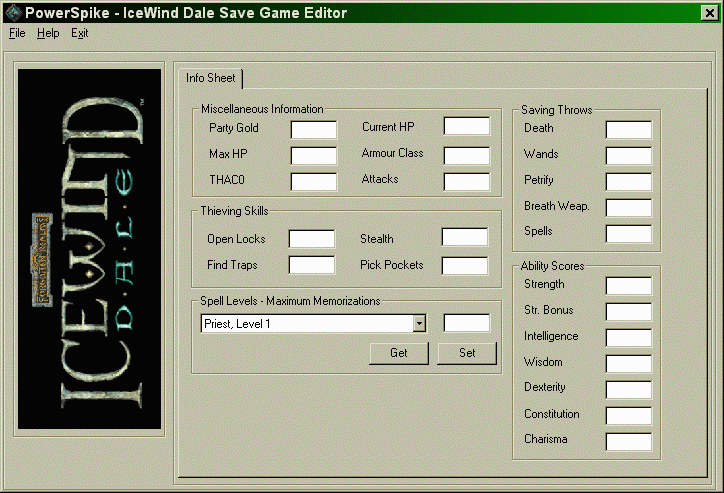Click the Wisdom ability score field

coord(628,363)
